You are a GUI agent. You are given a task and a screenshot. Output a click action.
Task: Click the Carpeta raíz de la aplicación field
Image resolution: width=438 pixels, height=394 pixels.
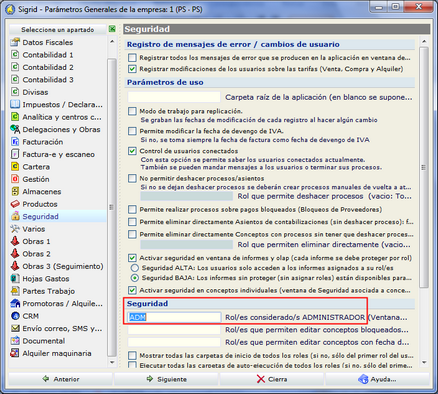174,97
